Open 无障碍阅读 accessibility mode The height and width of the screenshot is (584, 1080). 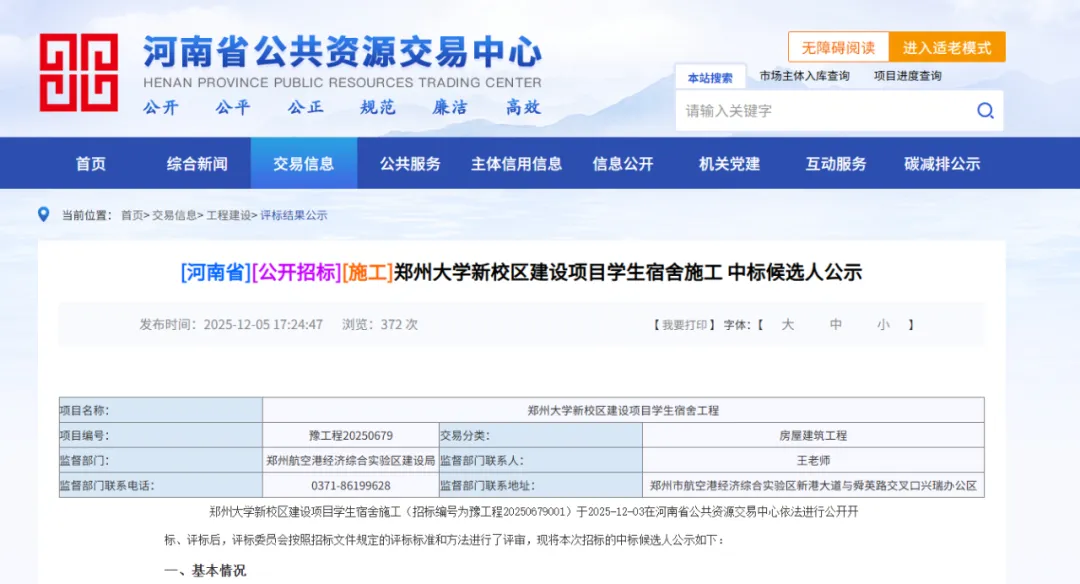click(838, 48)
